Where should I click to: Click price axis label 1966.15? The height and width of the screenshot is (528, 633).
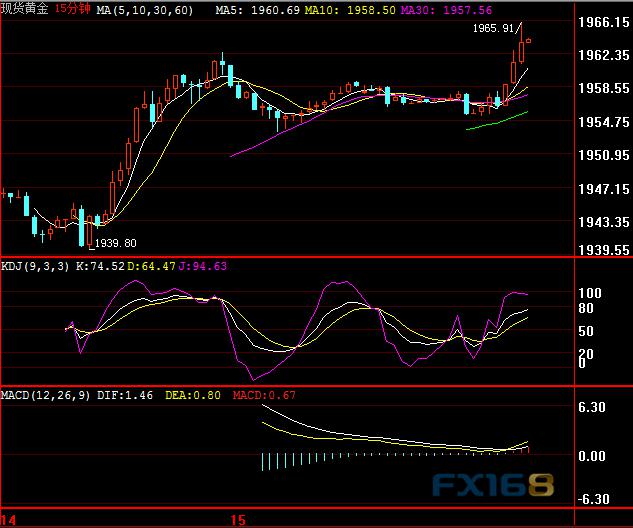click(x=604, y=23)
